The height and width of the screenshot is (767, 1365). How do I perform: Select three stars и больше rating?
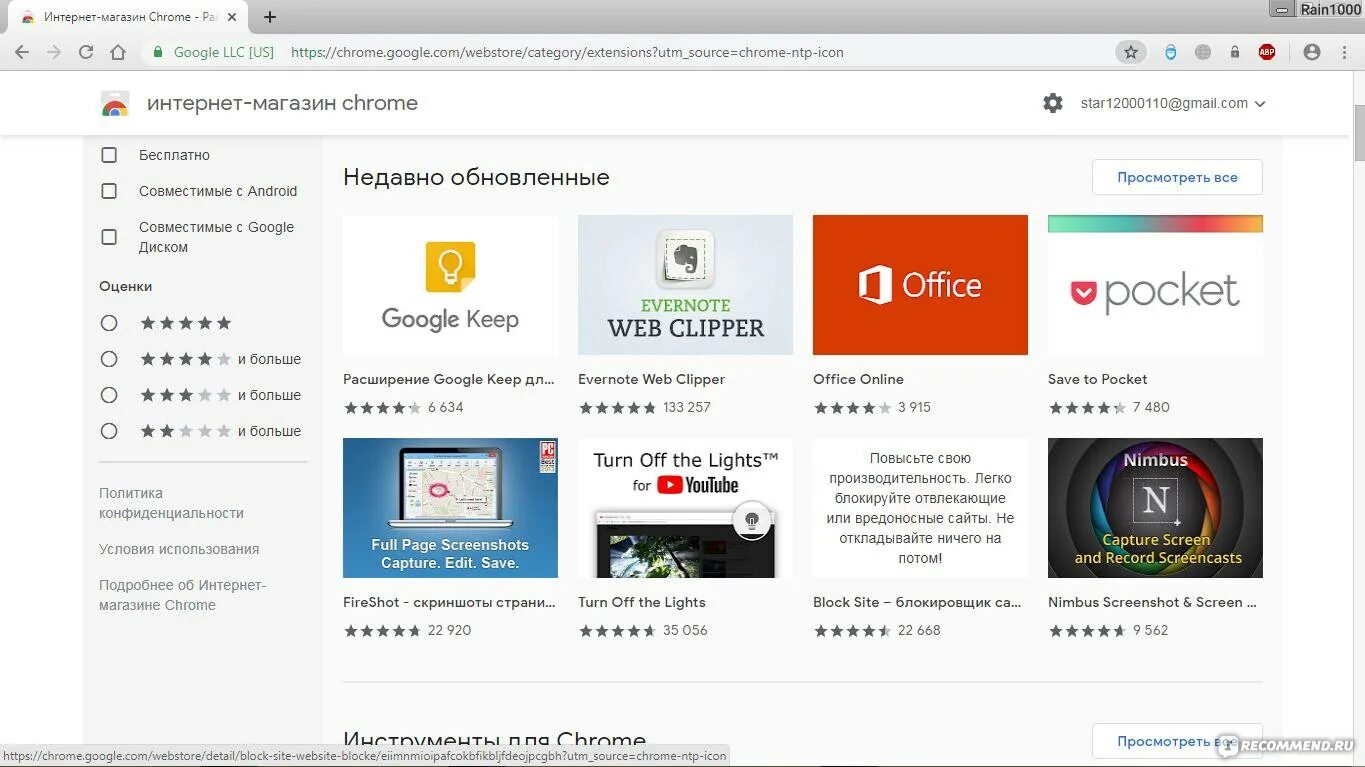109,395
